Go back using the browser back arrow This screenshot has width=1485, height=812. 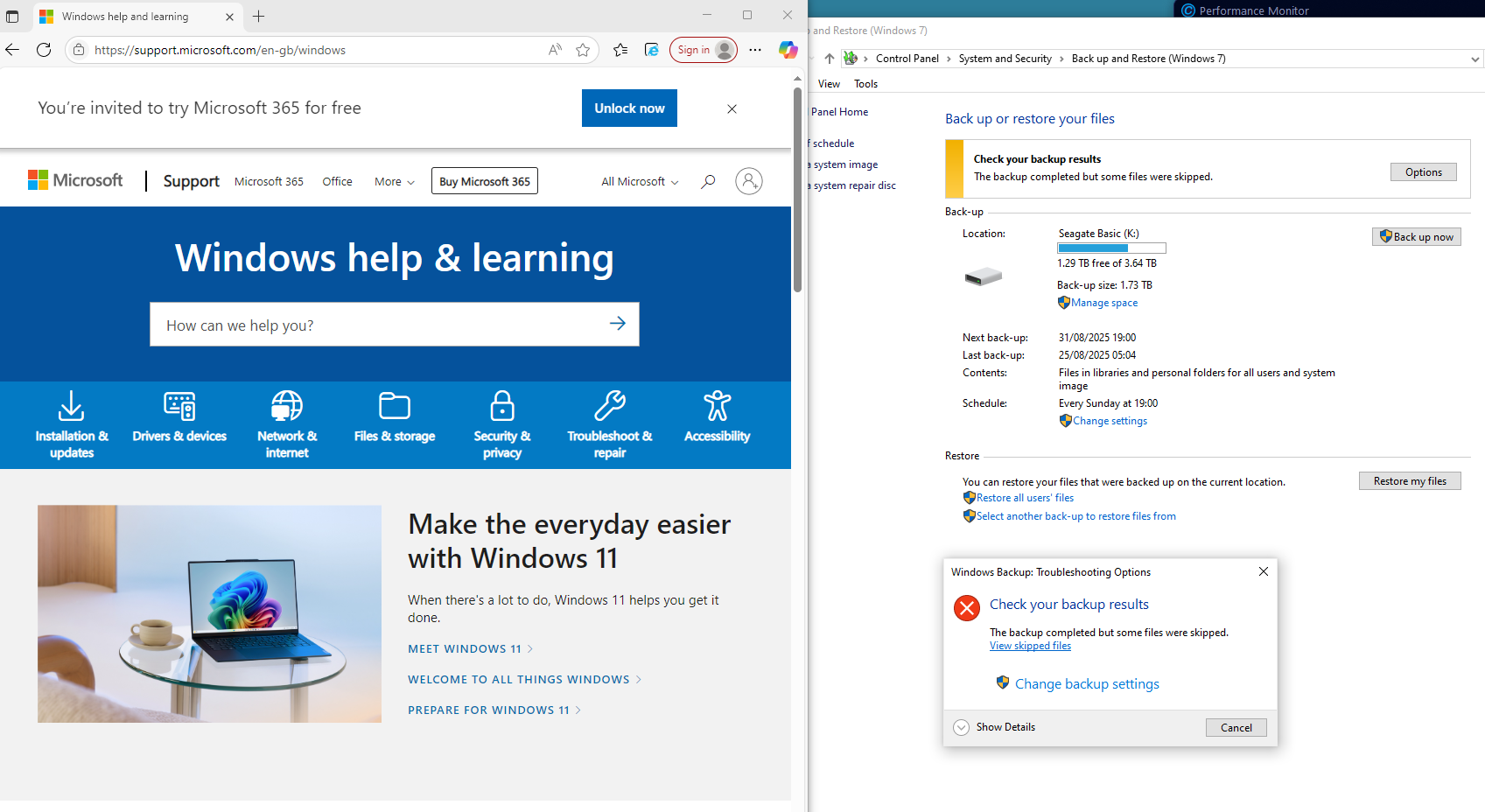[x=12, y=50]
